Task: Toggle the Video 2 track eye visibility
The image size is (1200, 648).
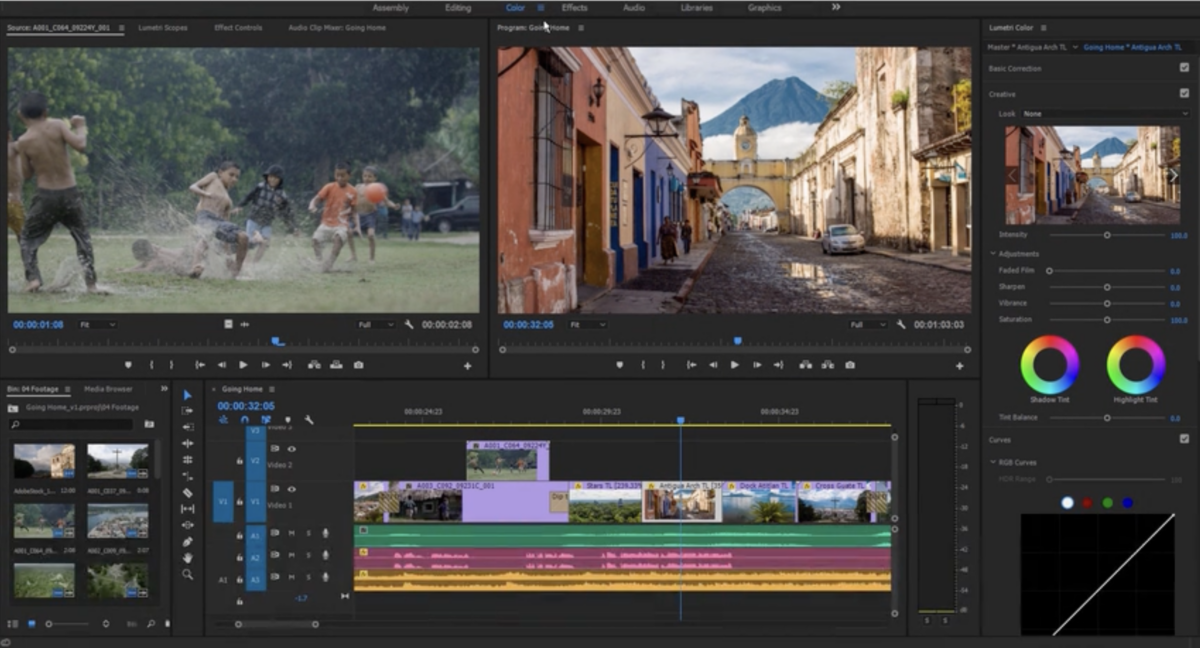Action: coord(291,449)
